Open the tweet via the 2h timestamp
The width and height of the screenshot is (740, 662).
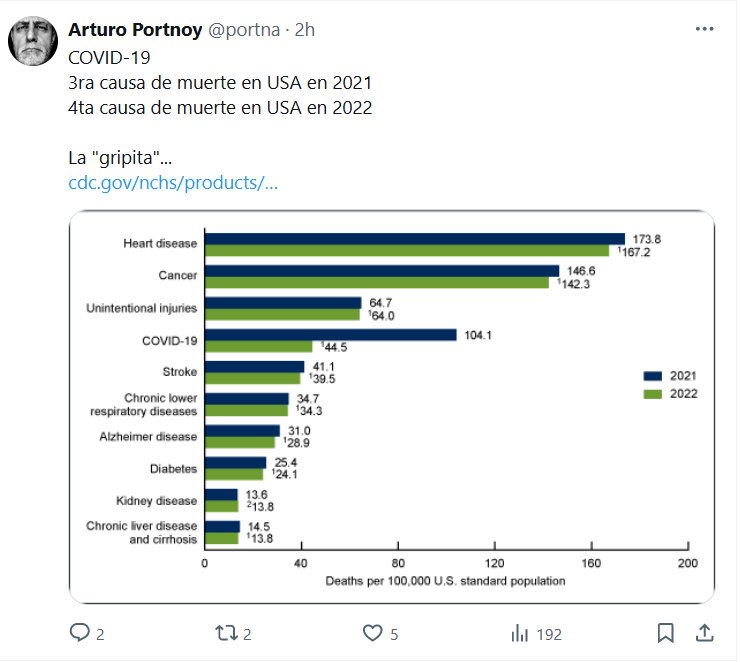tap(303, 30)
